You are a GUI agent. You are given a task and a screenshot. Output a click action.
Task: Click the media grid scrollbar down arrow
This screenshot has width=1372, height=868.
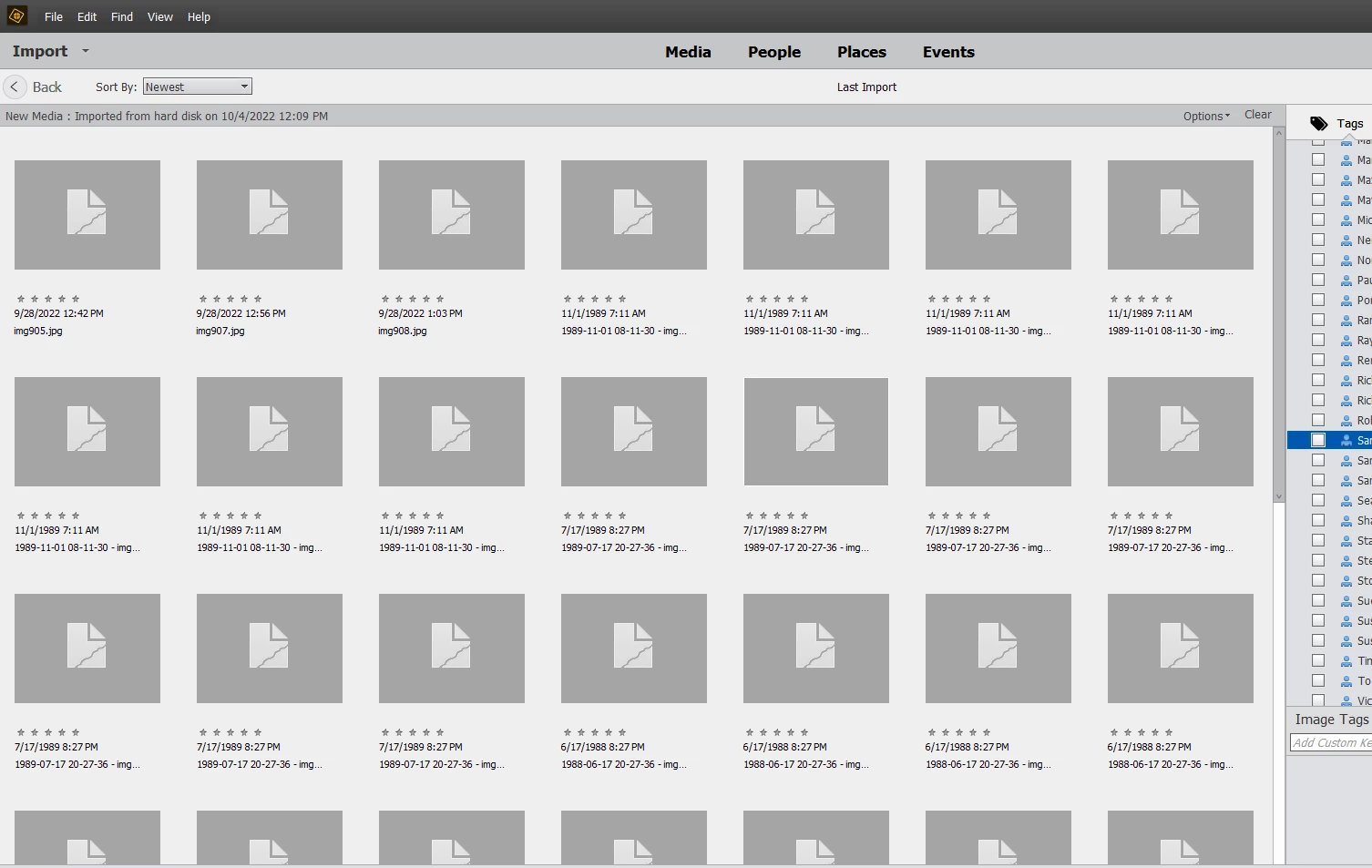pos(1278,497)
